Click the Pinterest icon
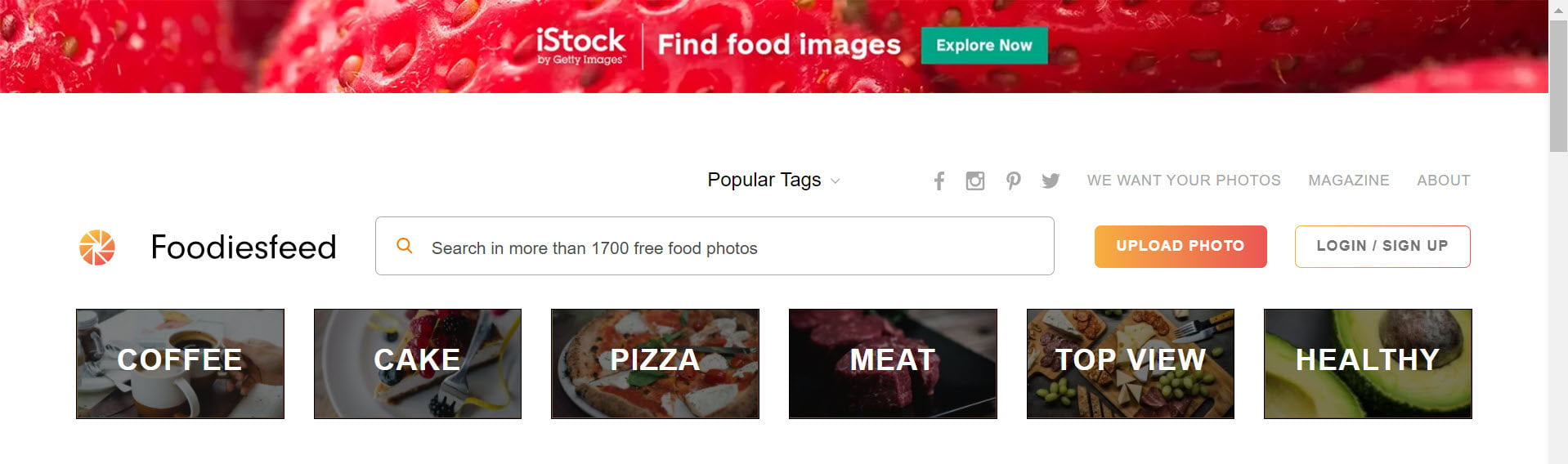This screenshot has height=464, width=1568. [x=1013, y=181]
